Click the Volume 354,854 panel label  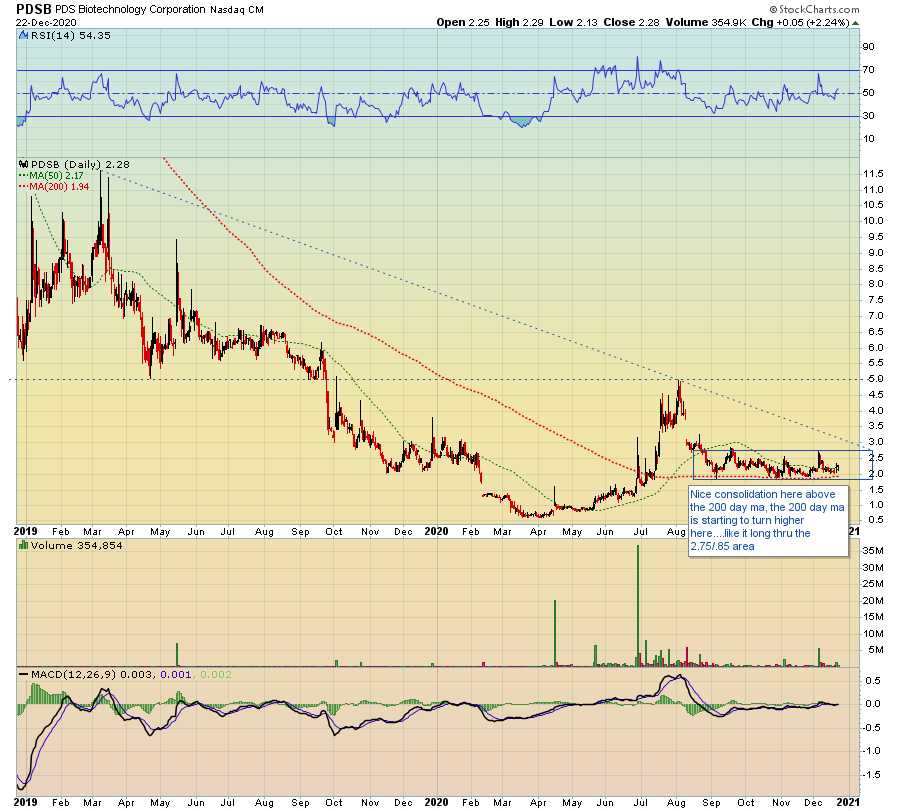tap(77, 545)
